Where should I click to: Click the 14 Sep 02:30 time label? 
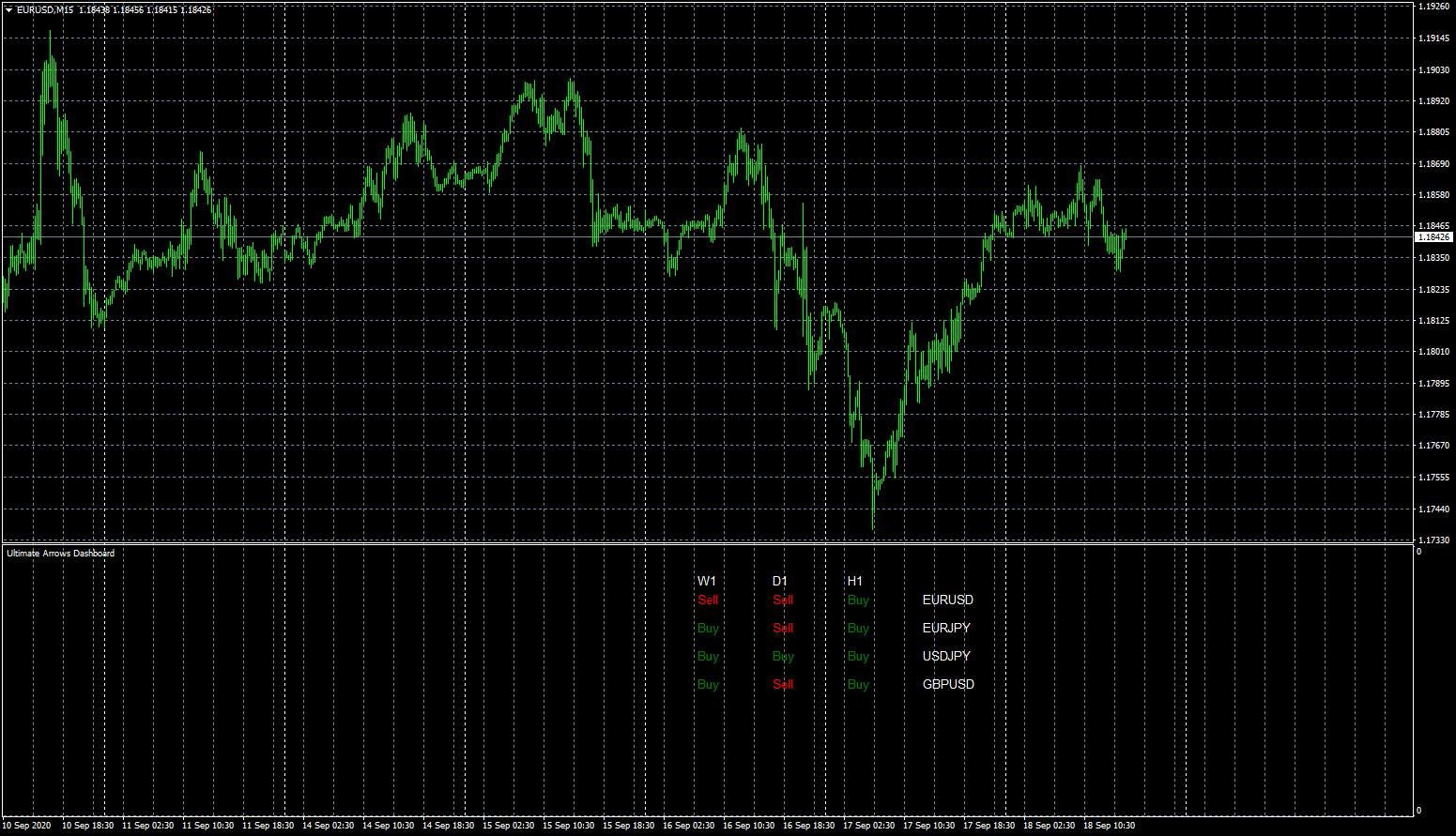pyautogui.click(x=329, y=826)
